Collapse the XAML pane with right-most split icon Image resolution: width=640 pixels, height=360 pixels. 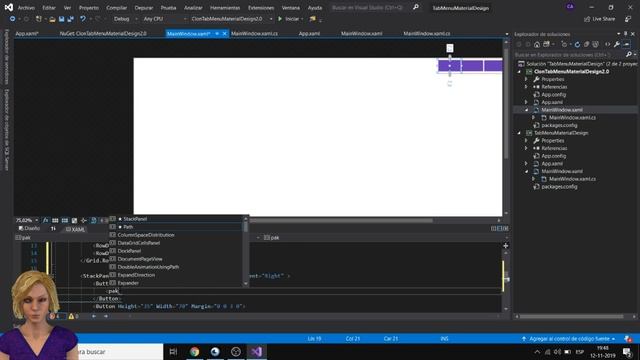pyautogui.click(x=506, y=229)
